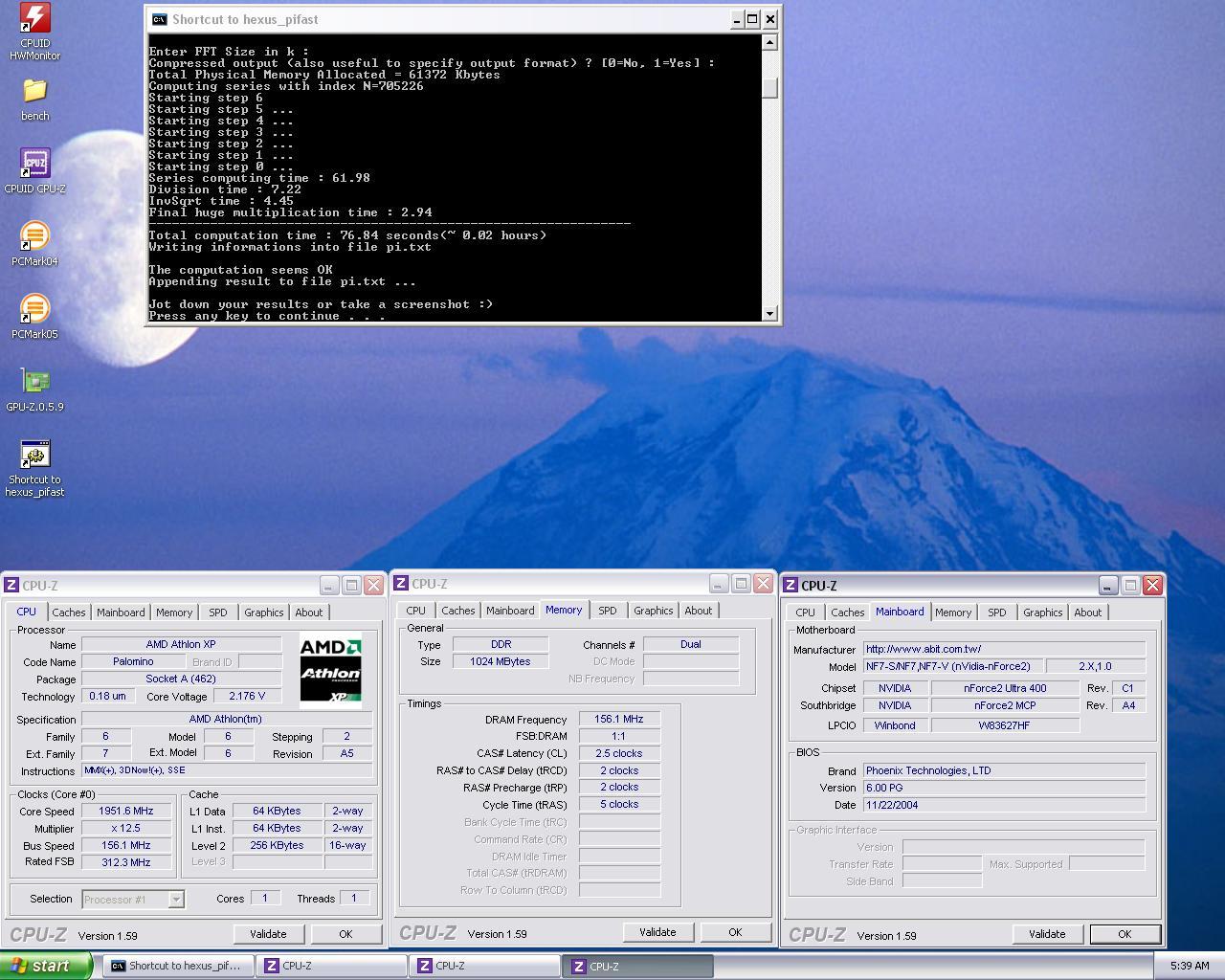
Task: Open PCMark04 desktop shortcut
Action: [x=34, y=244]
